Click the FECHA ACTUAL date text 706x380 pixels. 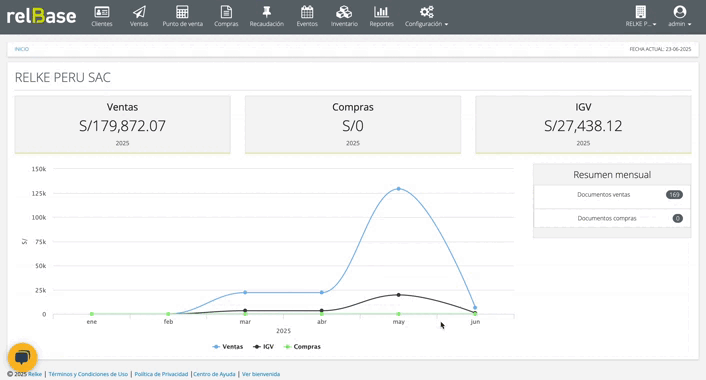tap(660, 49)
